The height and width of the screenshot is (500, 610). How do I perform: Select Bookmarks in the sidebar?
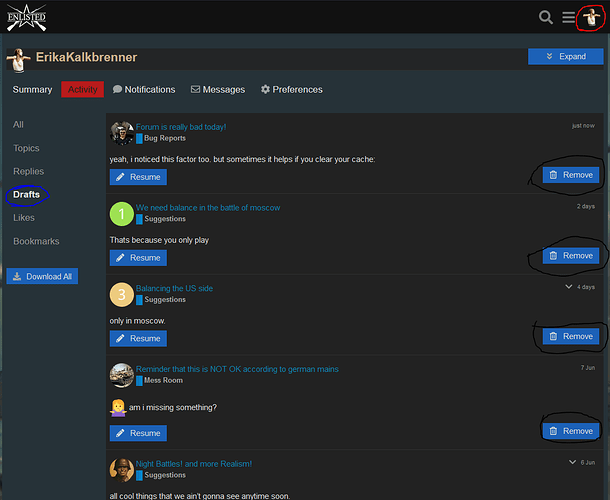pos(35,241)
